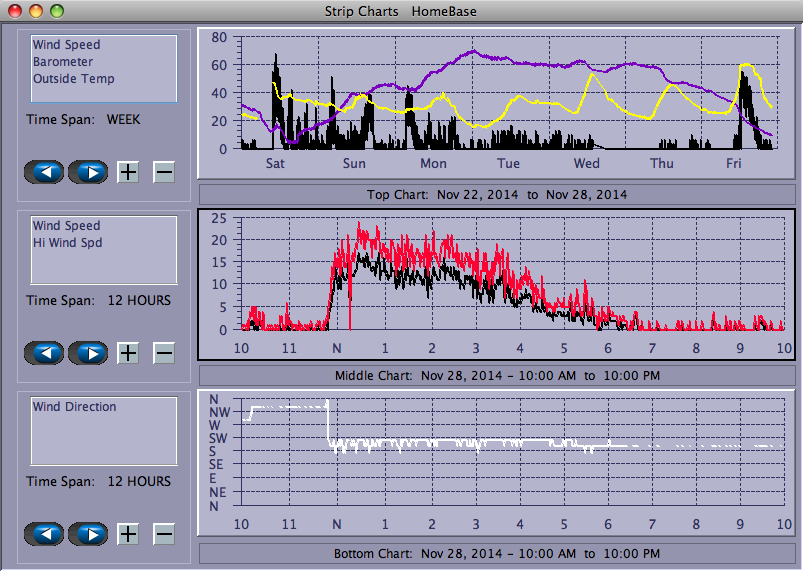This screenshot has height=571, width=803.
Task: Click the Middle Chart date range label
Action: click(497, 376)
